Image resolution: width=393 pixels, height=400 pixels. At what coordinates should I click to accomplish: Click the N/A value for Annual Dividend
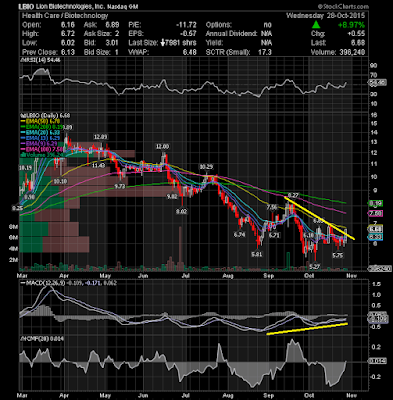(267, 34)
